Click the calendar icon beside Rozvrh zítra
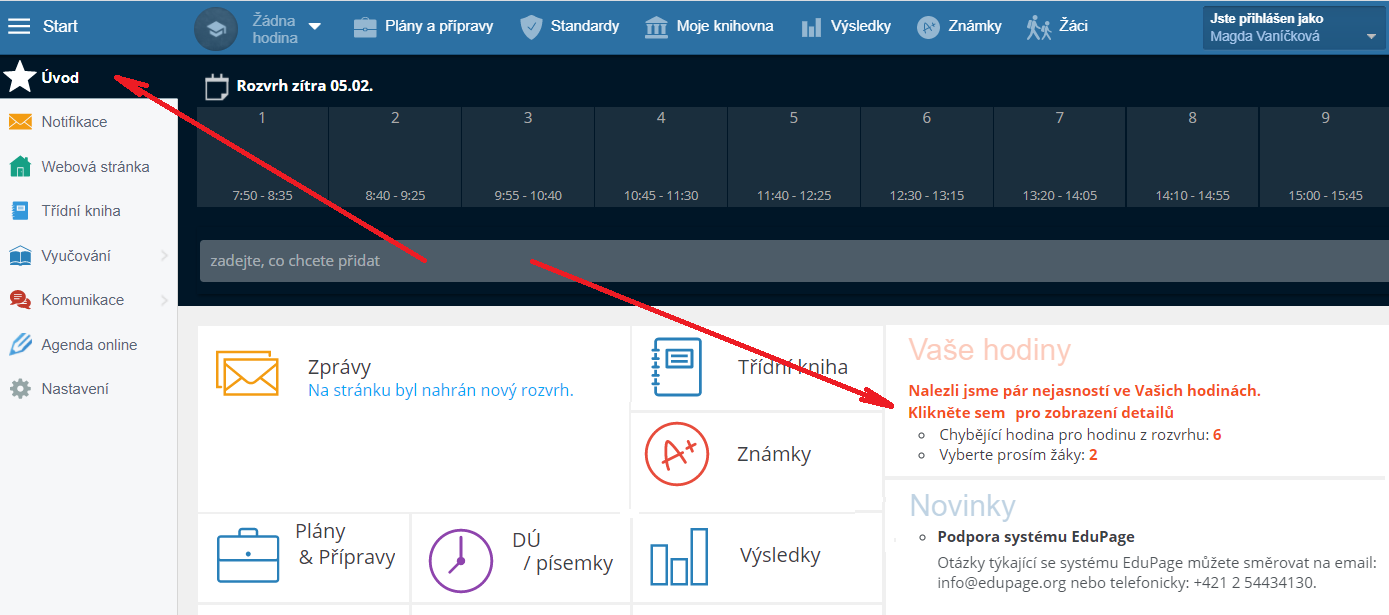Viewport: 1389px width, 615px height. coord(217,87)
